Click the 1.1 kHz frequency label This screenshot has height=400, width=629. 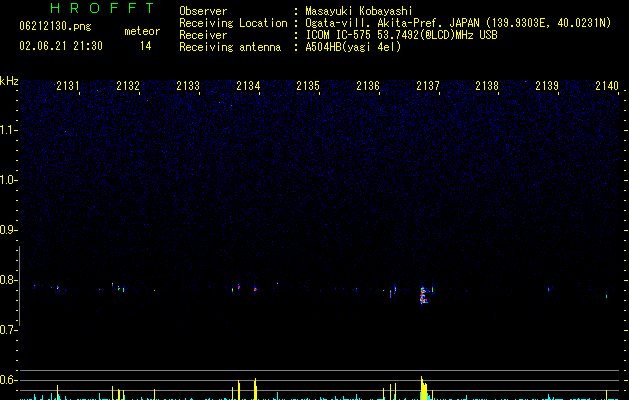(x=9, y=130)
